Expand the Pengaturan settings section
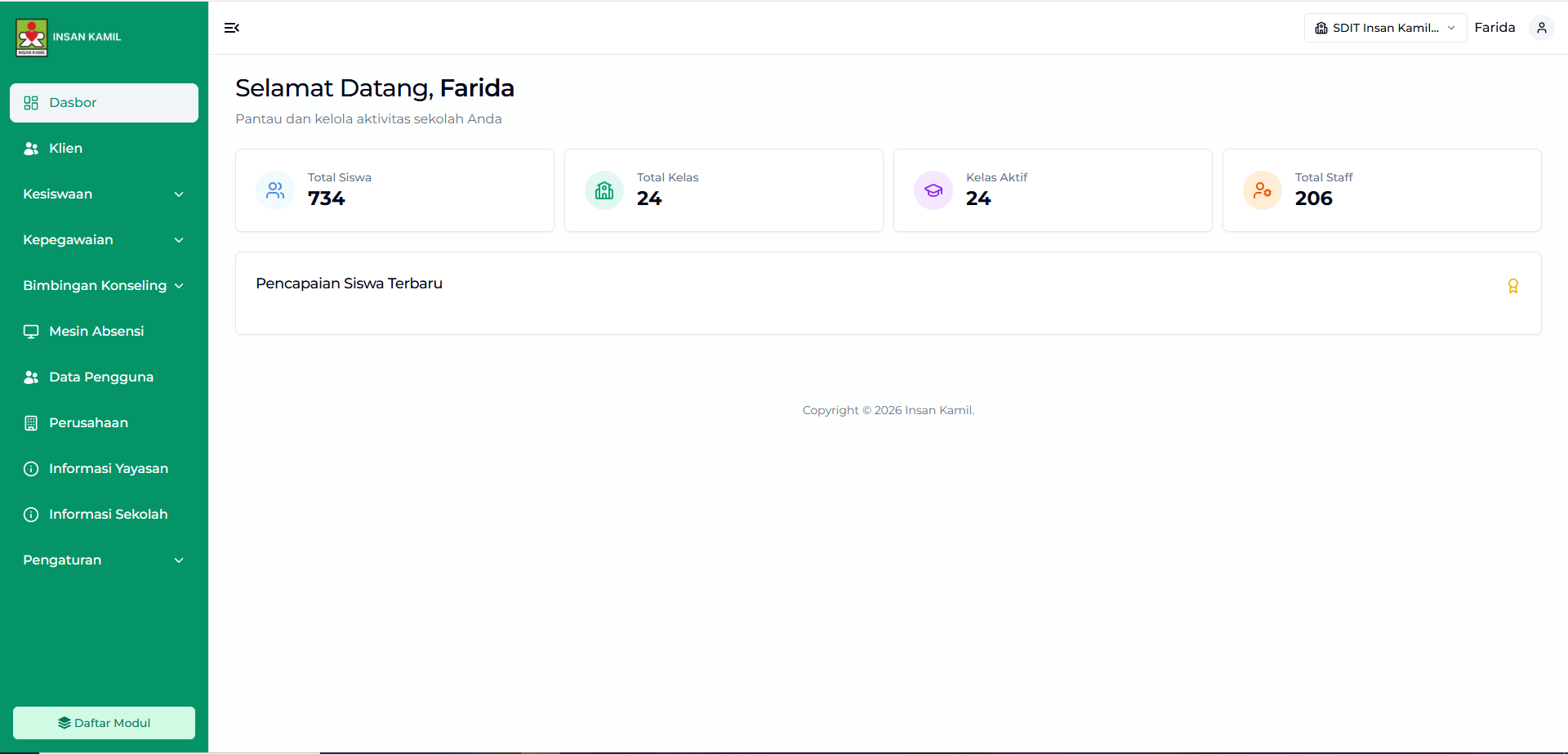This screenshot has height=754, width=1568. click(x=104, y=560)
